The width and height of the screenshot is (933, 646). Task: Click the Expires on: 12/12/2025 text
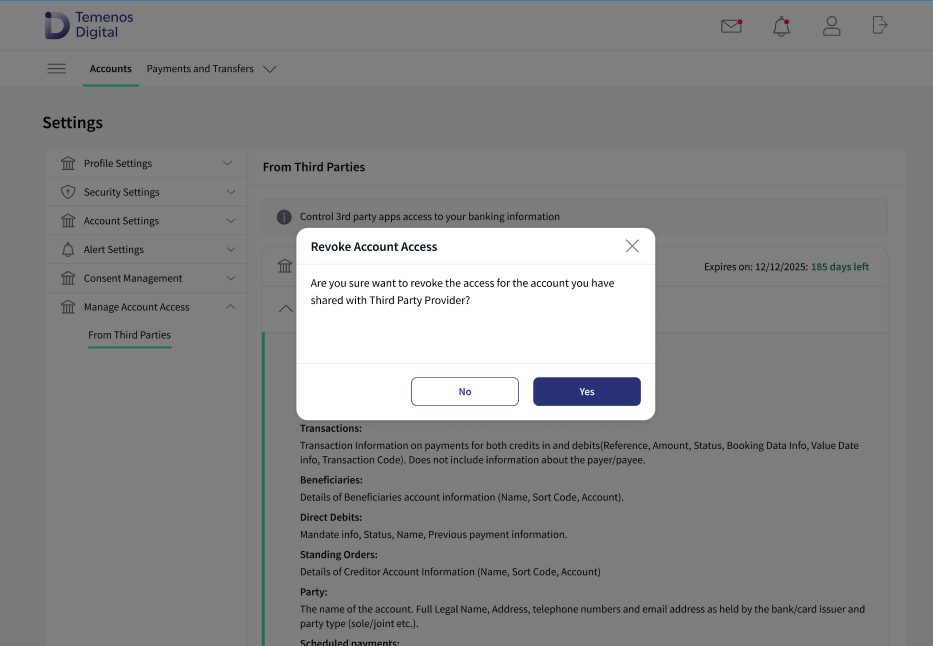(756, 266)
